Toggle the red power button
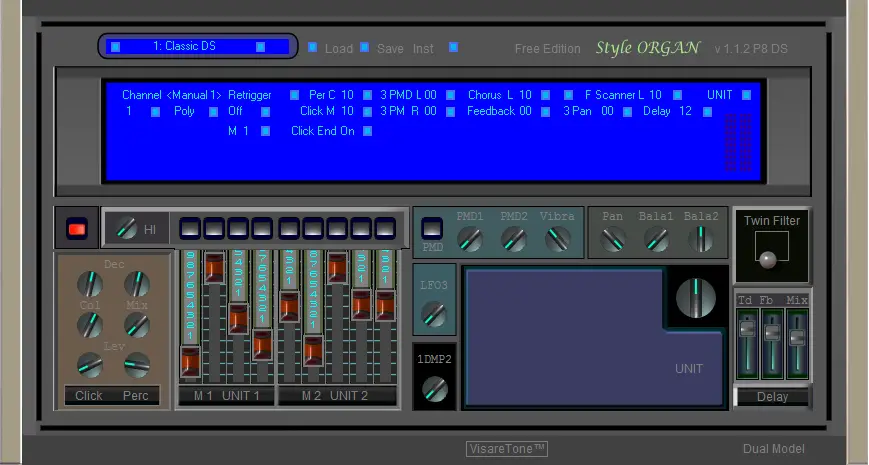The height and width of the screenshot is (465, 869). click(x=76, y=228)
